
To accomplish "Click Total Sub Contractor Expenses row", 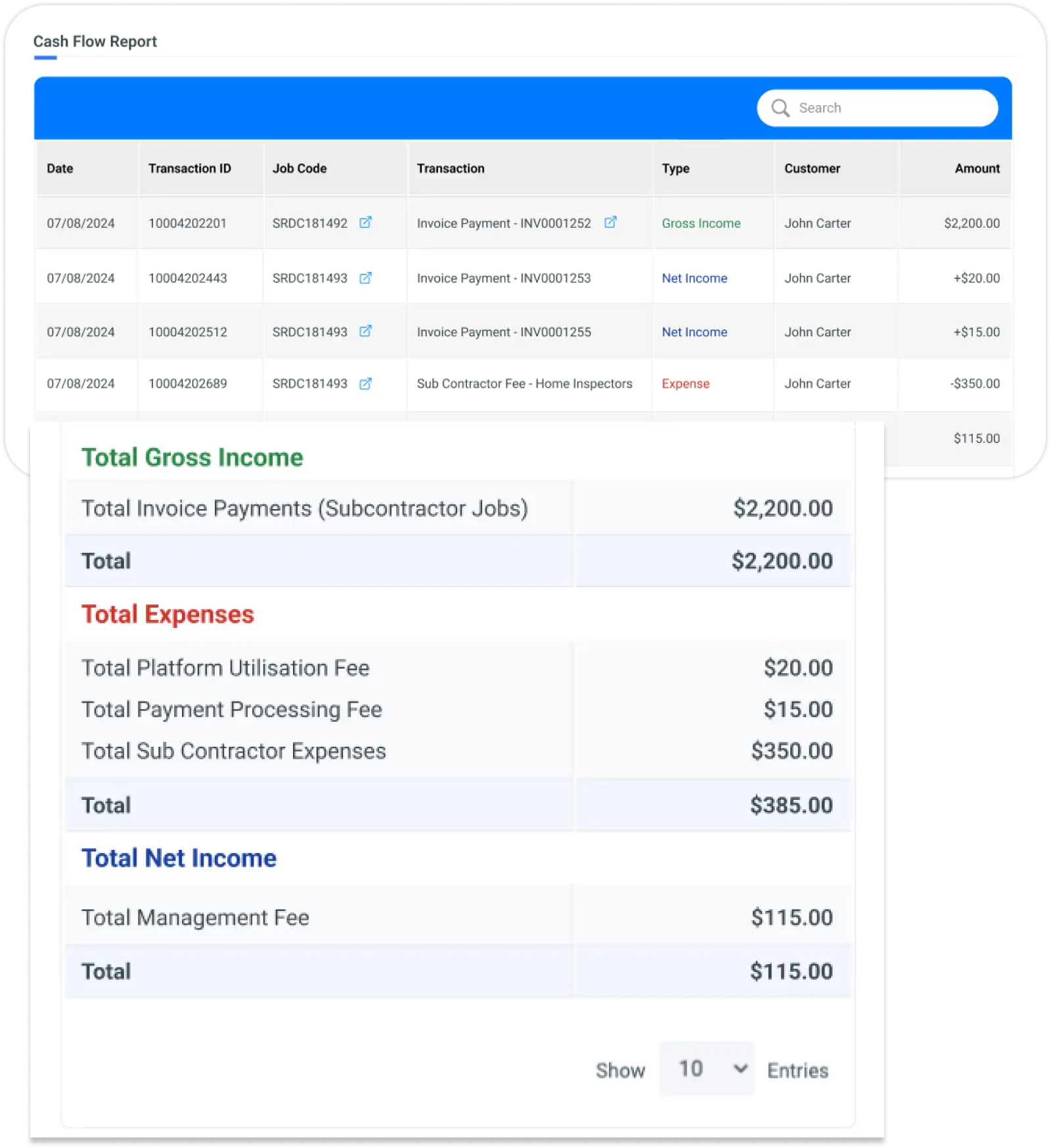I will (x=458, y=751).
